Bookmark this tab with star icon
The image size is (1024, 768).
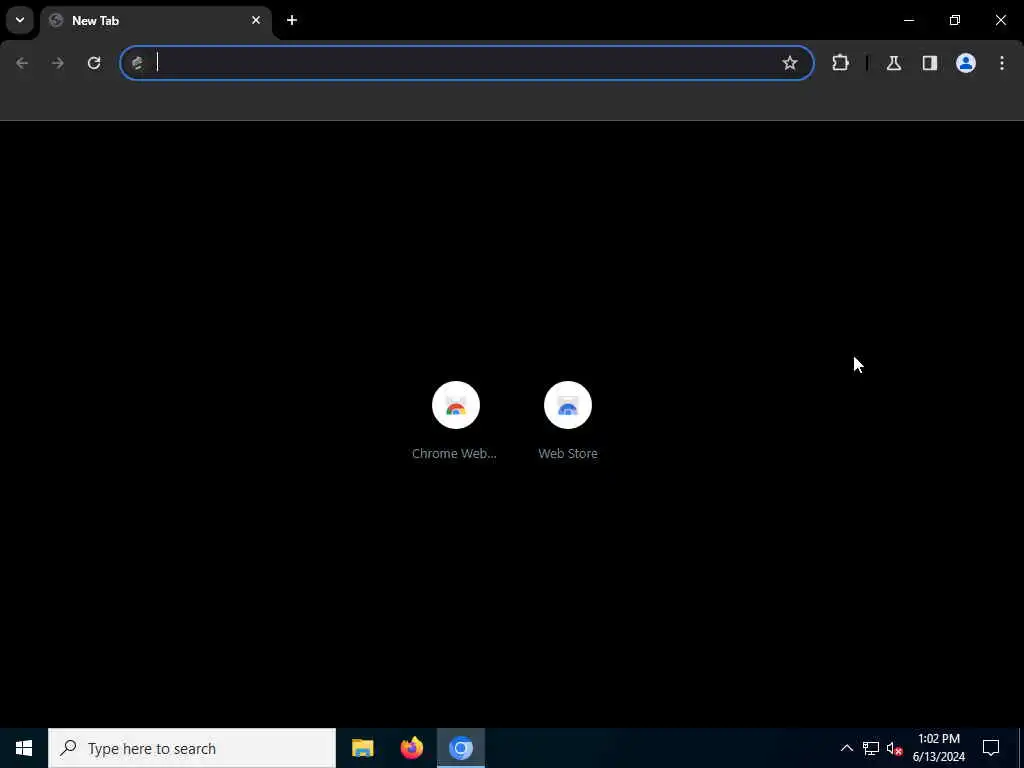[x=790, y=63]
